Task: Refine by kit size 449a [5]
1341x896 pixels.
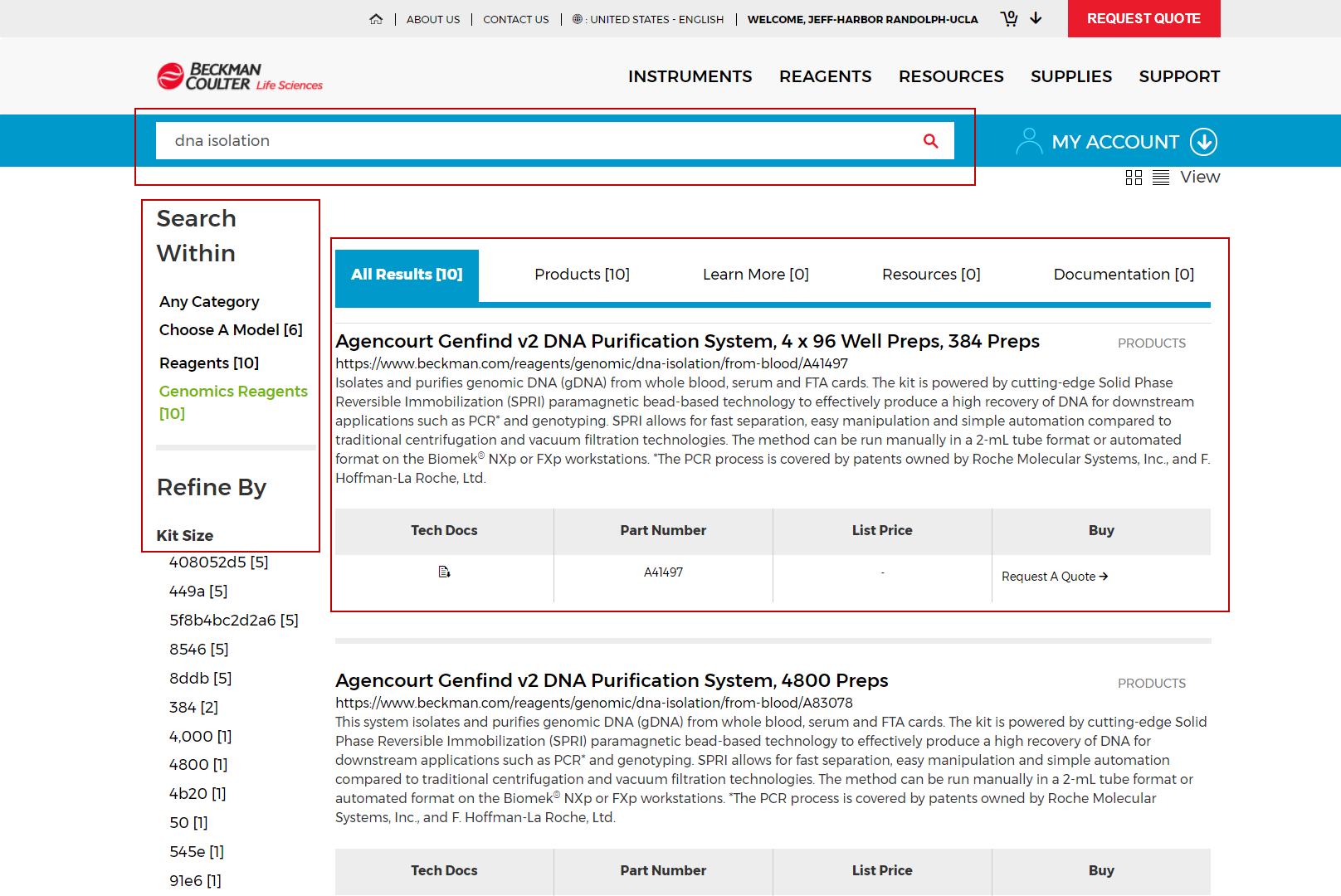Action: click(x=198, y=592)
